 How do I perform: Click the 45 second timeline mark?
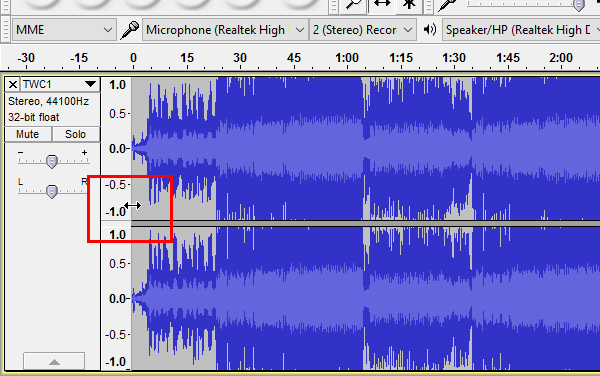tap(294, 58)
